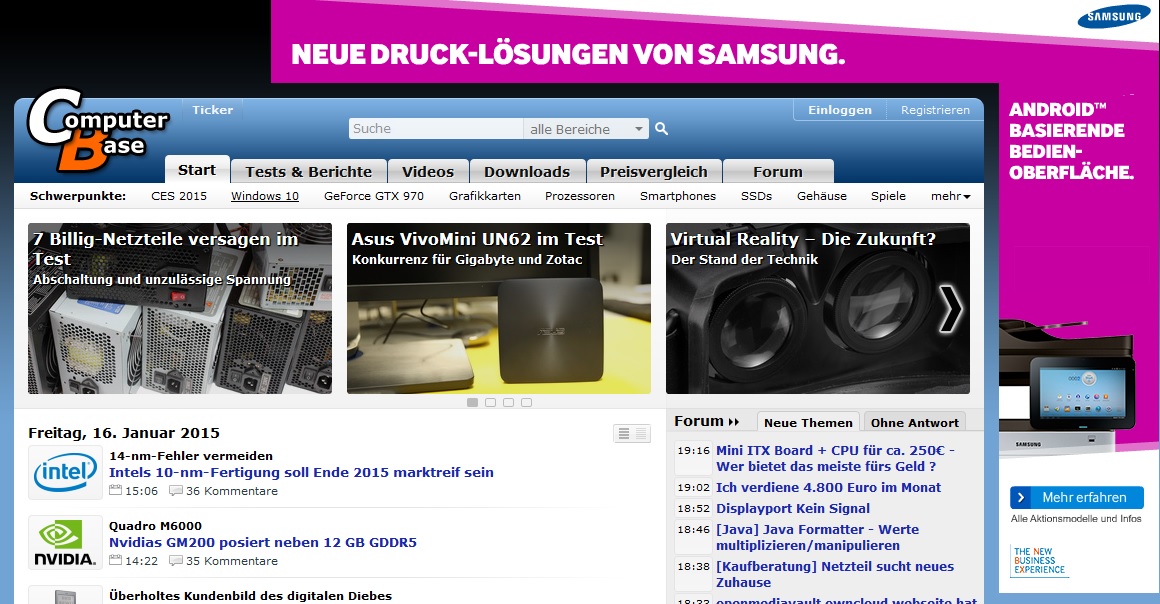Click 'Forum' sidebar heading

[x=698, y=421]
